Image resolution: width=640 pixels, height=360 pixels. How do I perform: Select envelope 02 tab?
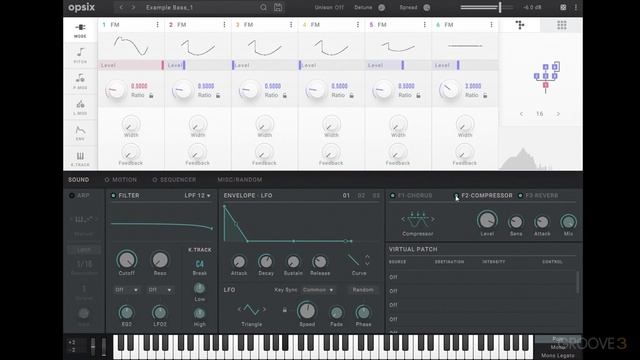point(361,196)
